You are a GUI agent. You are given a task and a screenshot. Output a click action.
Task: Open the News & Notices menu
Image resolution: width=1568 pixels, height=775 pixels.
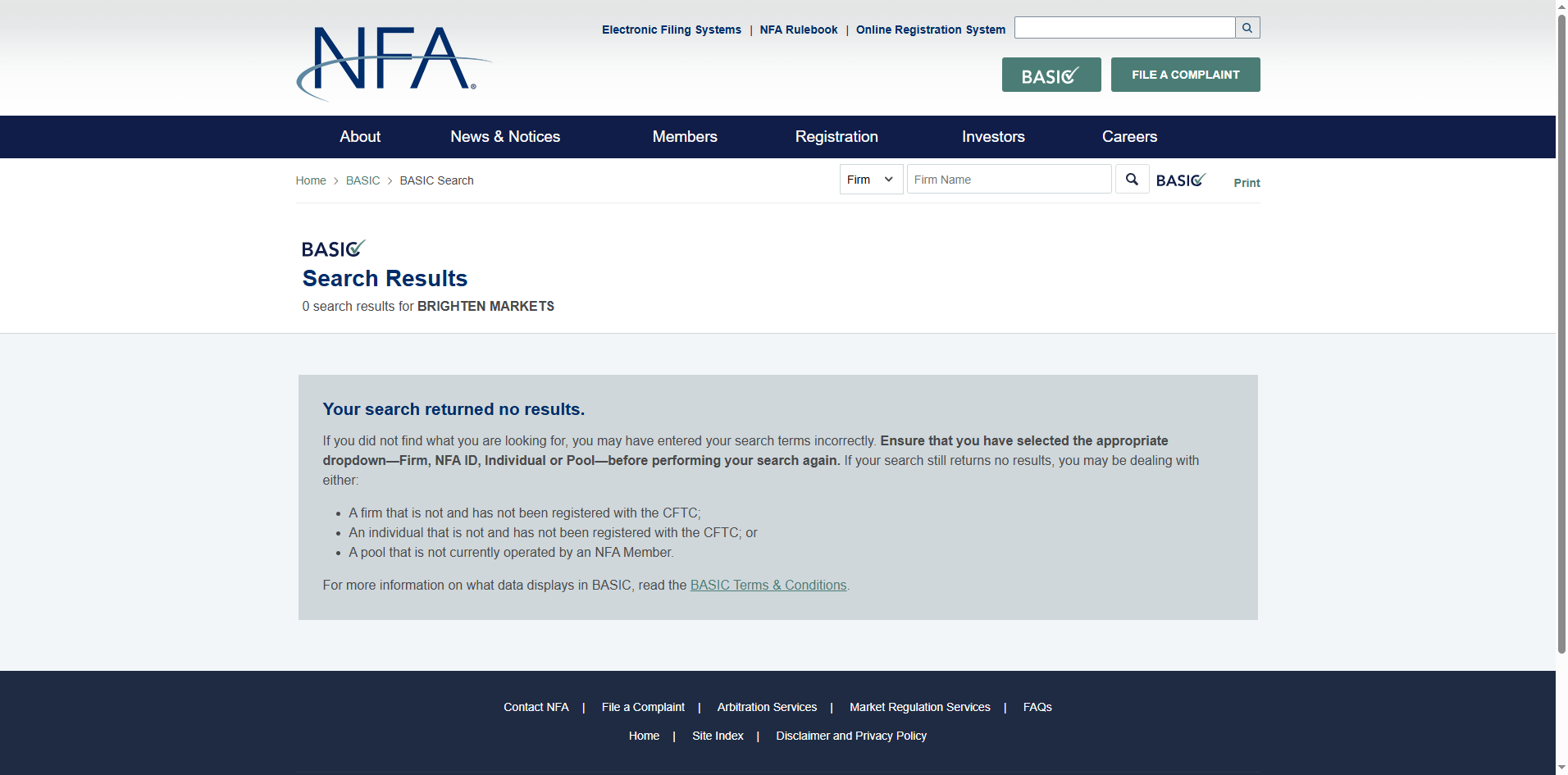[x=505, y=137]
